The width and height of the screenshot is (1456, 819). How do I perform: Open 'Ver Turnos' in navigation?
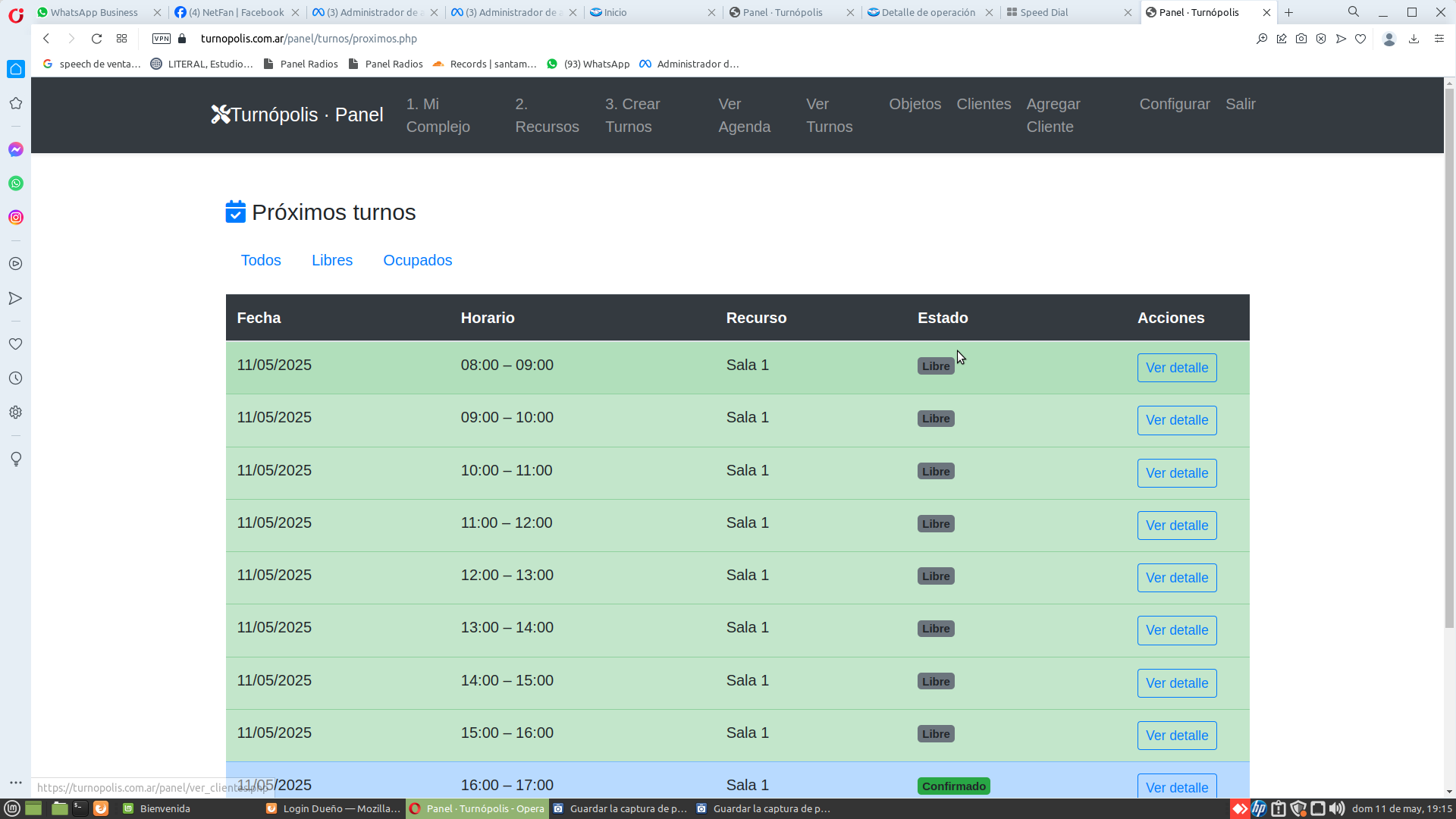[x=829, y=115]
